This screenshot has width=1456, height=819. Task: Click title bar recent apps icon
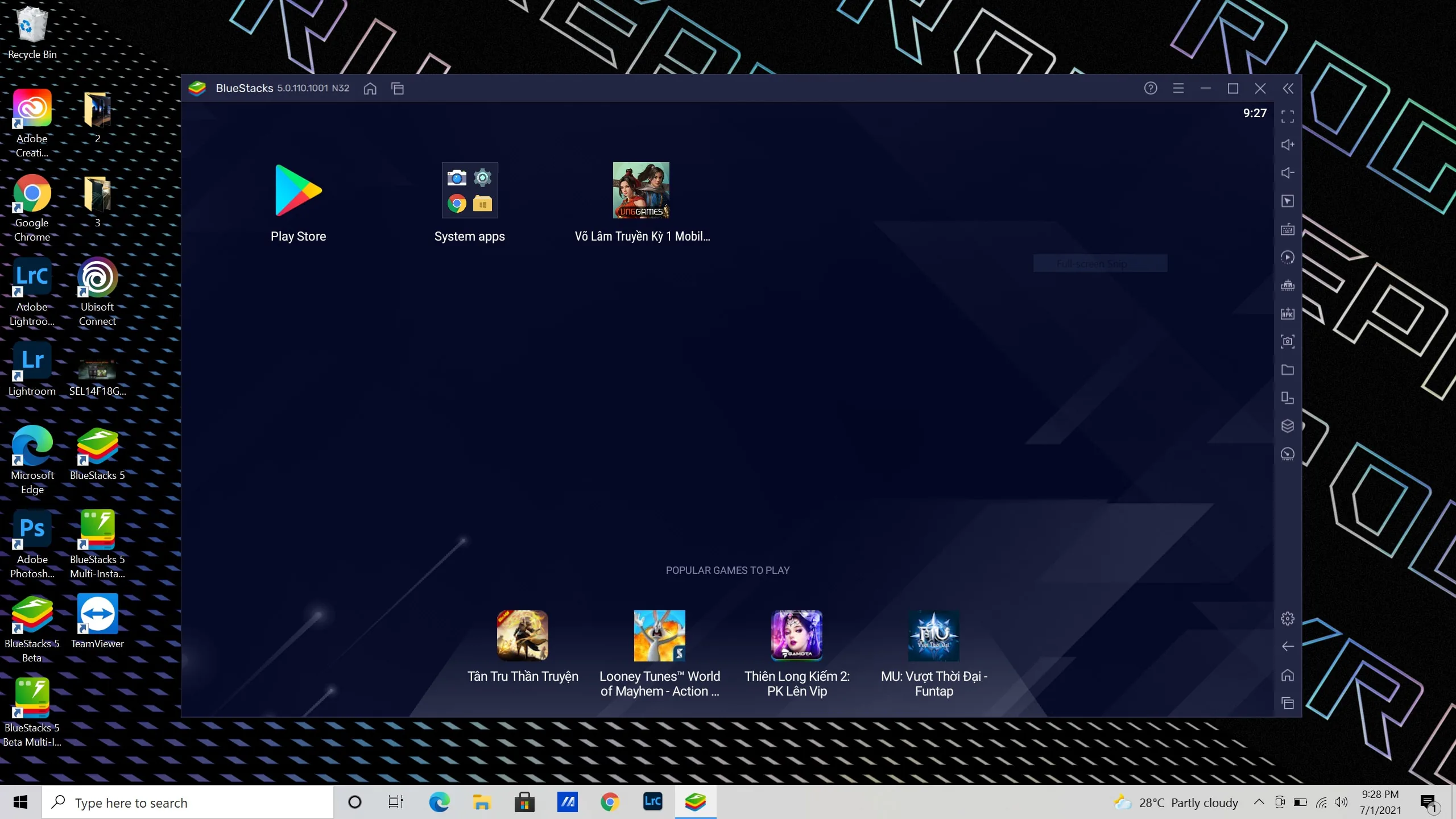398,88
